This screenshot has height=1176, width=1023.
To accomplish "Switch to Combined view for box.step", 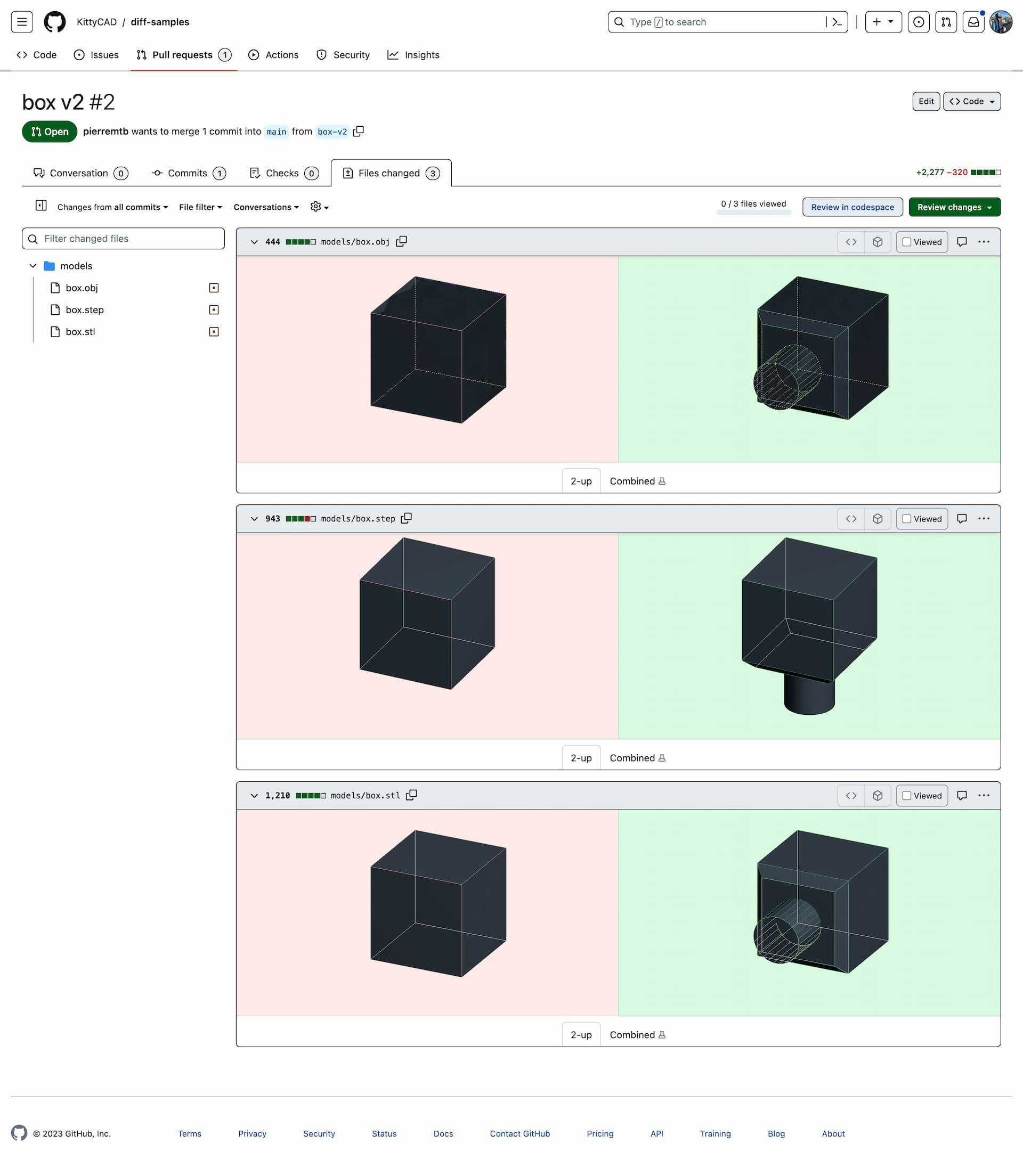I will [637, 757].
